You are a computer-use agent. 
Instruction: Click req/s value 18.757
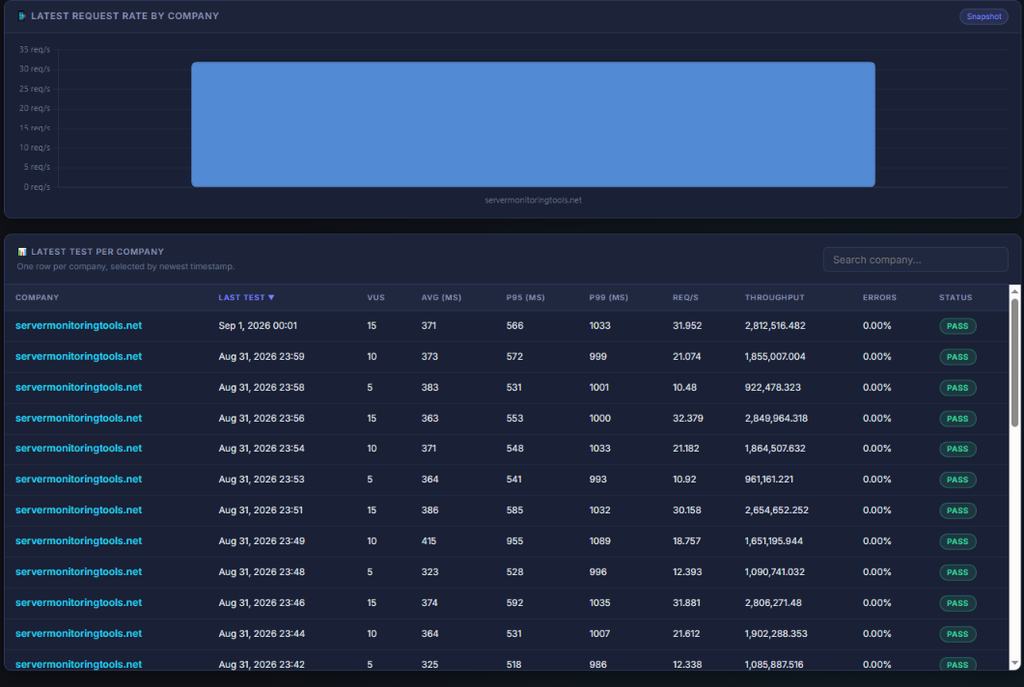click(x=686, y=541)
